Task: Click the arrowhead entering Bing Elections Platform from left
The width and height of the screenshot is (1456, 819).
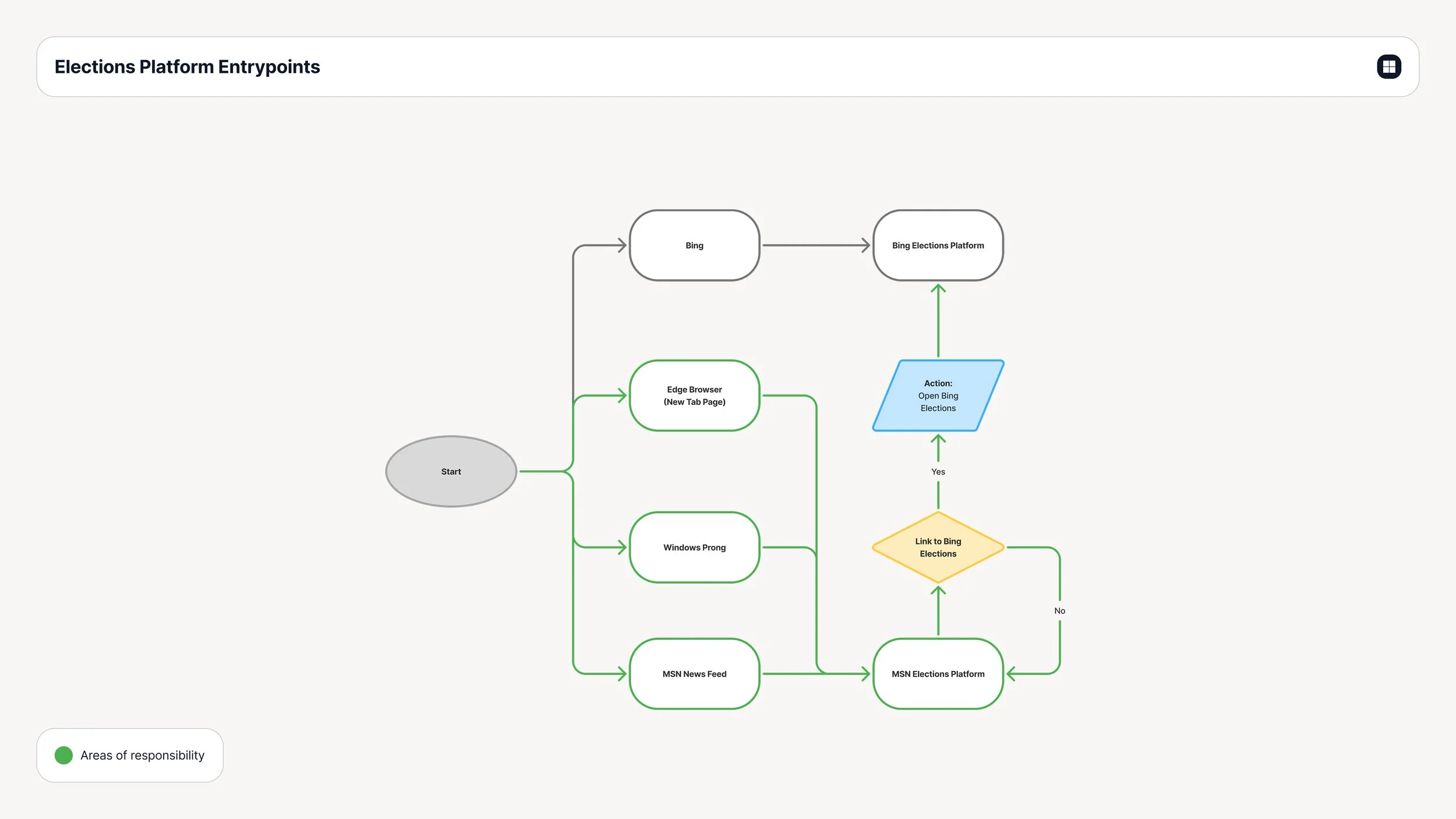Action: coord(865,245)
